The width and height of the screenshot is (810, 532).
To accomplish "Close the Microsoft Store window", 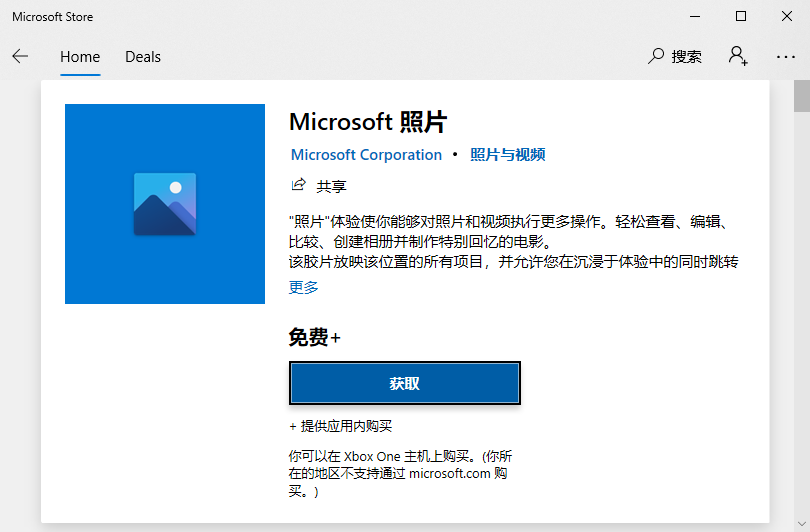I will click(x=787, y=17).
